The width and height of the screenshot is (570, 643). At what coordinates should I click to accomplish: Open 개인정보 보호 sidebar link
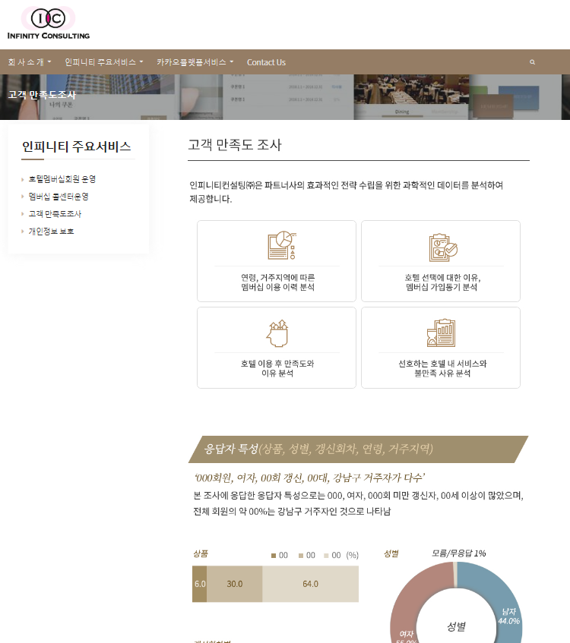pyautogui.click(x=51, y=231)
